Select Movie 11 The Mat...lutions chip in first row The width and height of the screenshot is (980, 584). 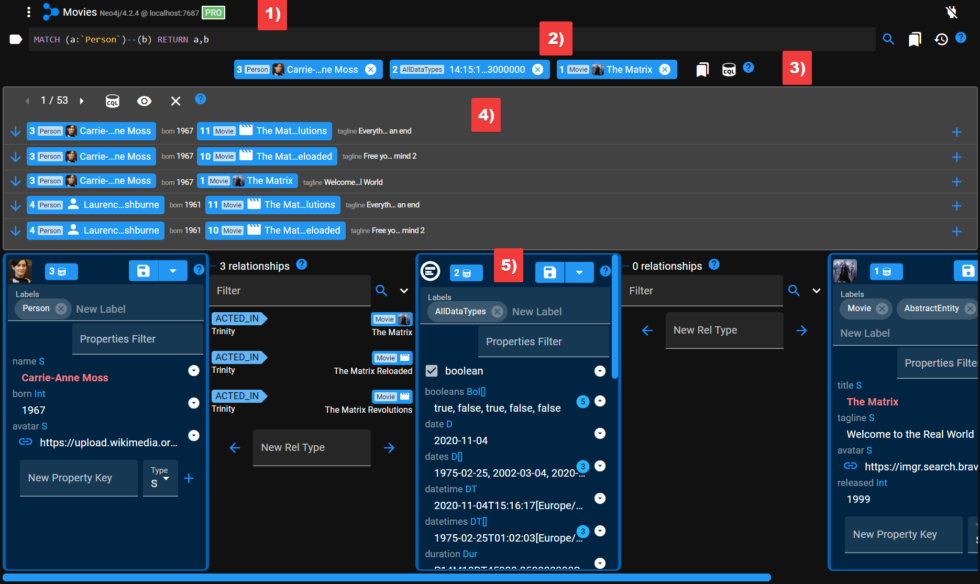(264, 131)
